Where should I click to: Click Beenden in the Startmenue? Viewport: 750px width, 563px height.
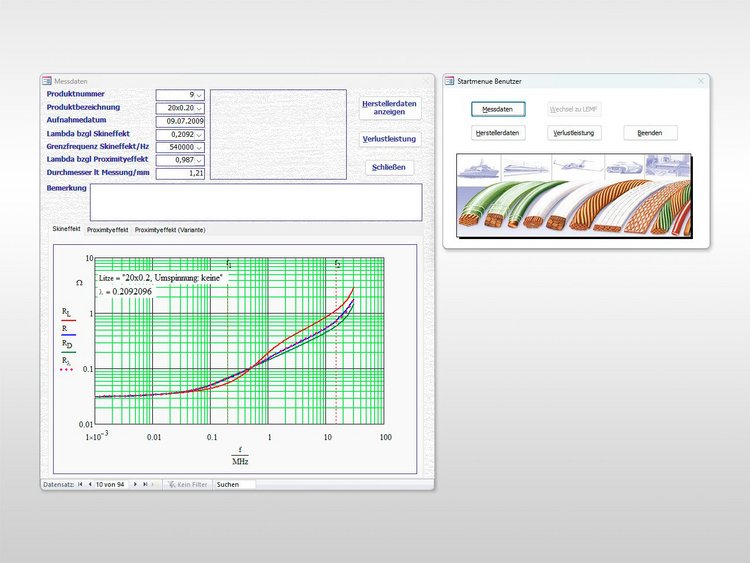[650, 132]
